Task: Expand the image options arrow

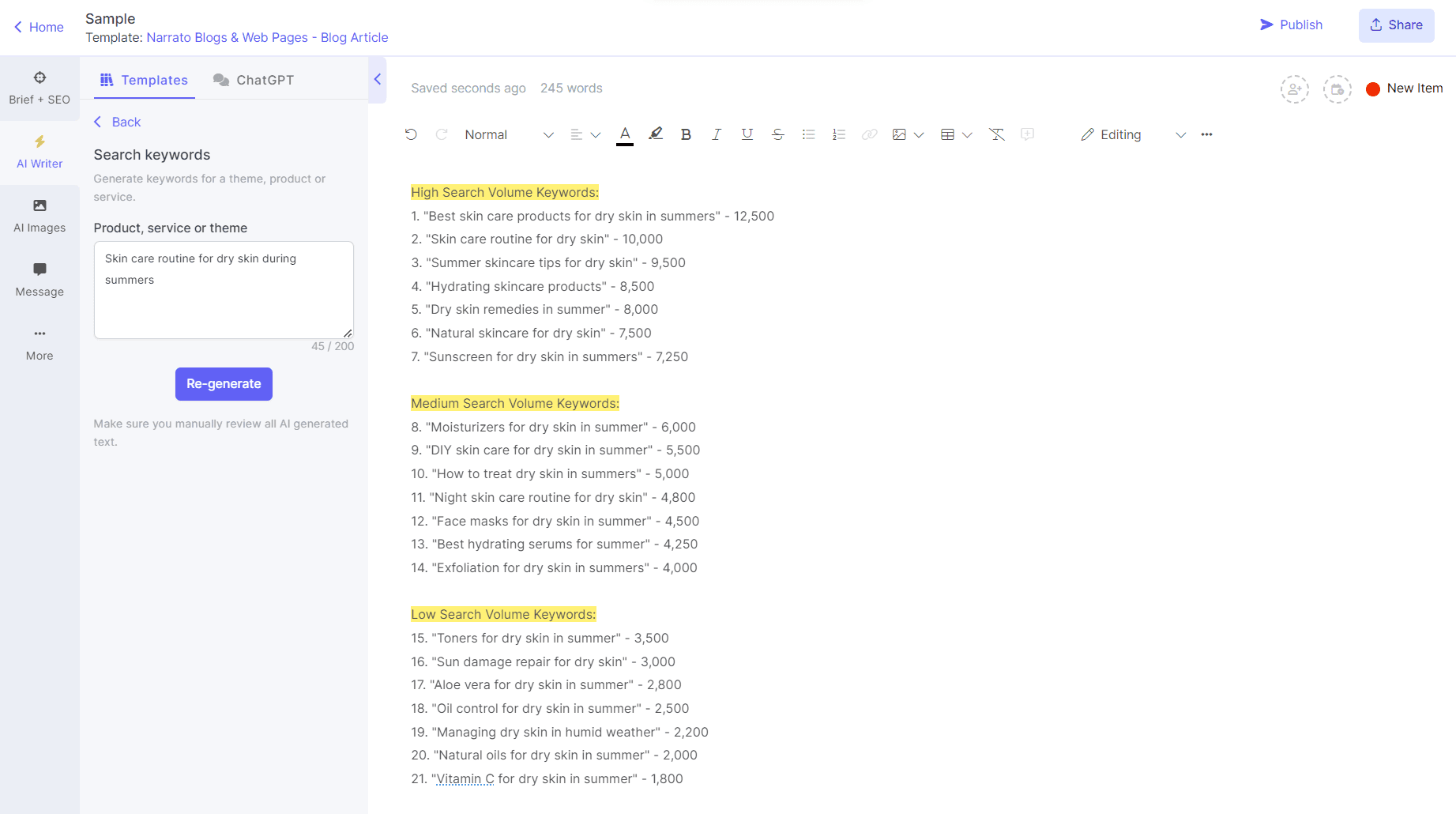Action: [919, 135]
